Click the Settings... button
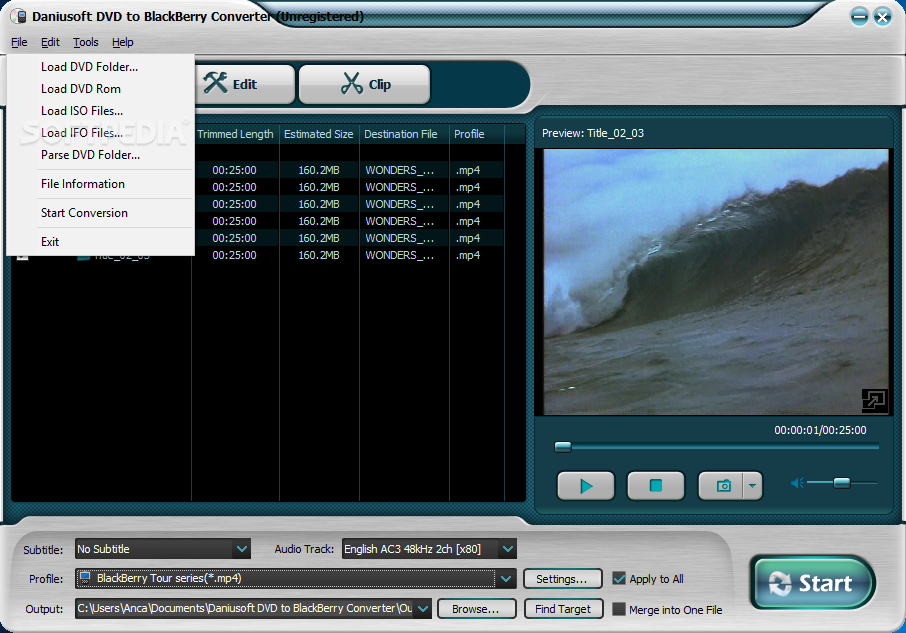Viewport: 906px width, 633px height. [x=562, y=579]
